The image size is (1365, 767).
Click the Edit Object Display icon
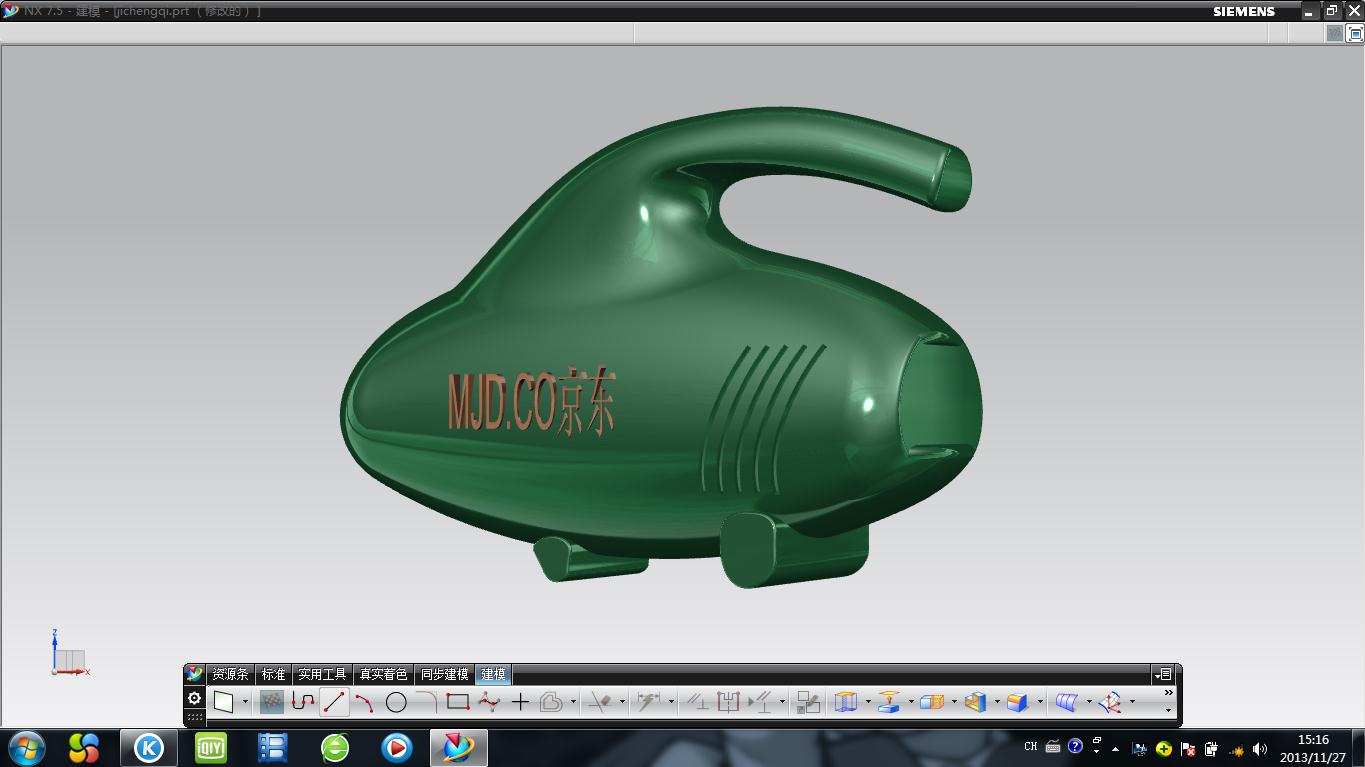[x=808, y=702]
